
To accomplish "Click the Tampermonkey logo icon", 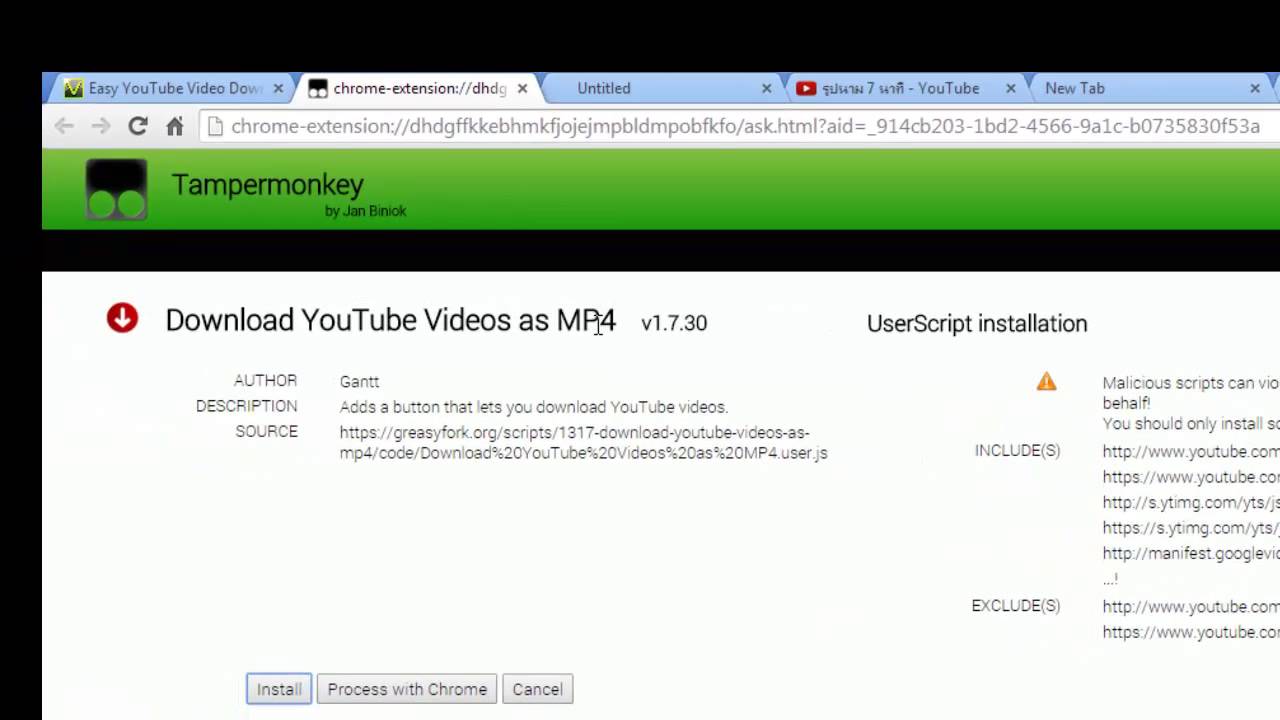I will (116, 189).
